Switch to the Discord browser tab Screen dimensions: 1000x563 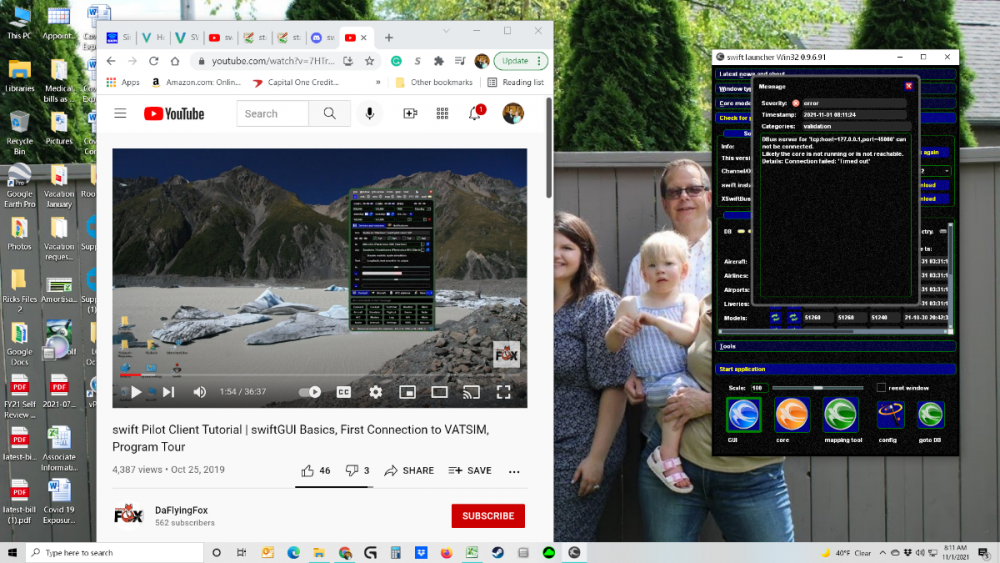316,38
